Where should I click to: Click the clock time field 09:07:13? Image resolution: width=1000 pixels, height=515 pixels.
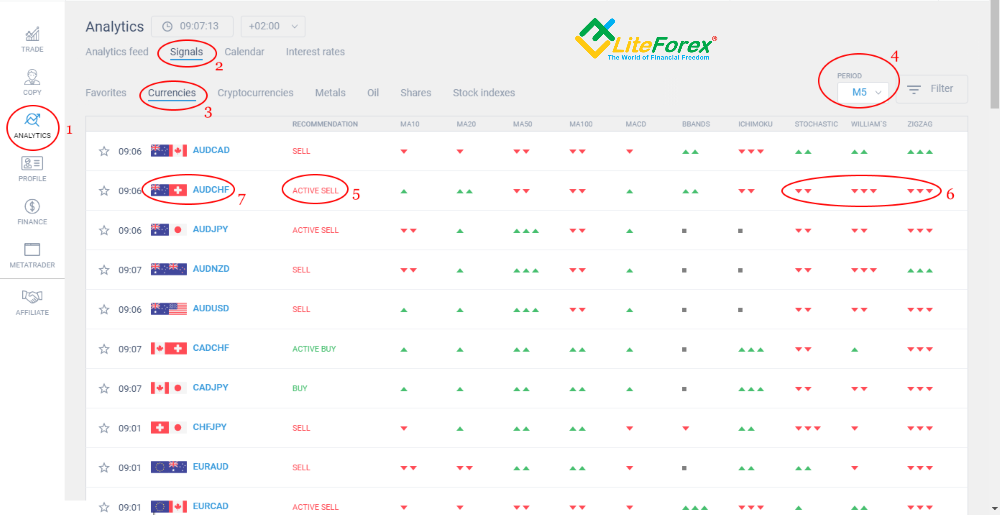tap(192, 26)
